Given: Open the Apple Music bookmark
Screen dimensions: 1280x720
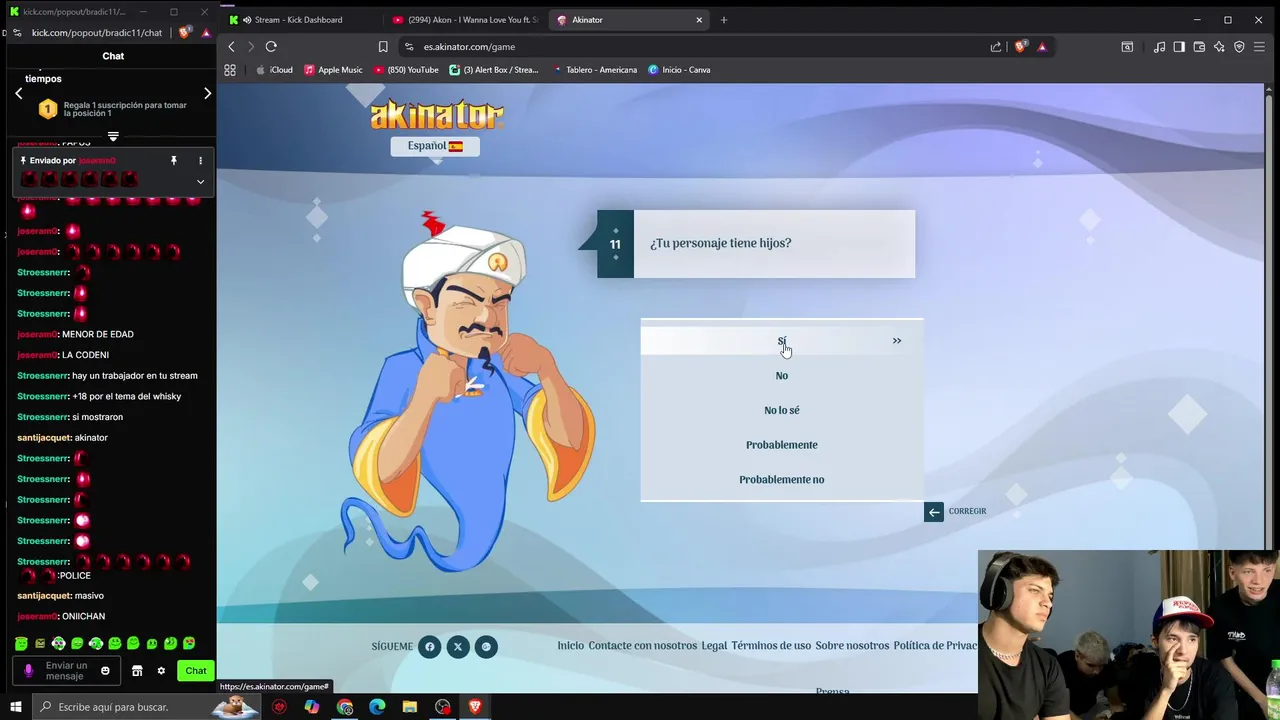Looking at the screenshot, I should click(x=333, y=70).
